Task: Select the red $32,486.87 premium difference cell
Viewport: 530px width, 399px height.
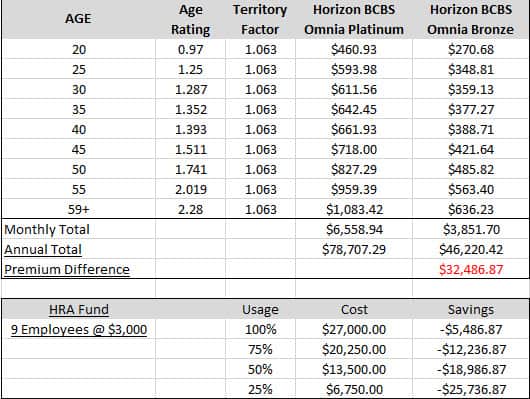Action: 471,269
